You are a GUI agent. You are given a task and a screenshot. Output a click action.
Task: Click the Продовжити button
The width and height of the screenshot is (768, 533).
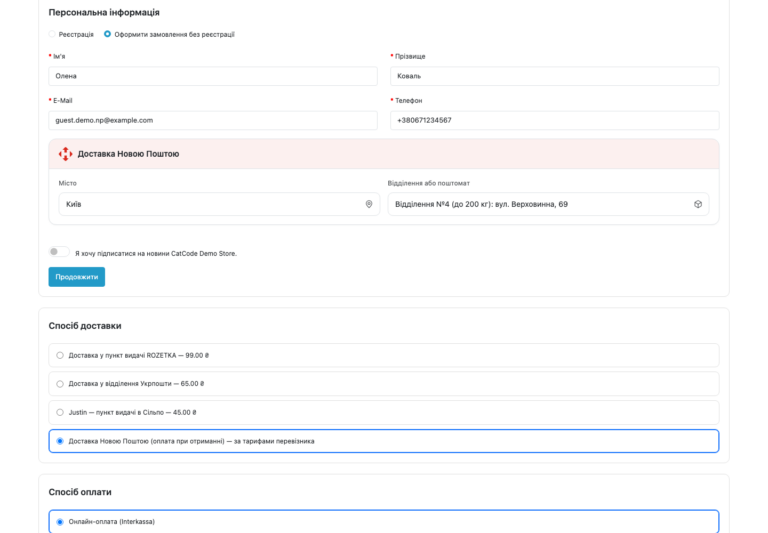coord(76,277)
